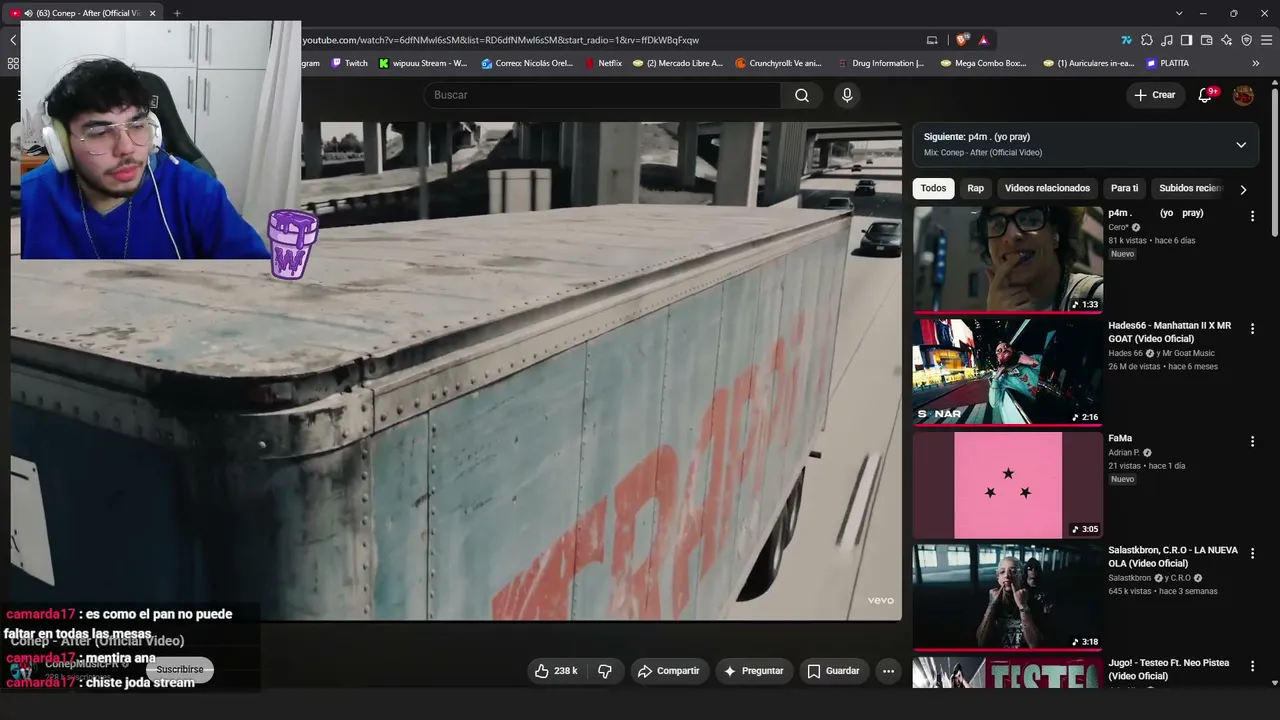Click the mute audio icon on the browser tab
Viewport: 1280px width, 720px height.
click(x=28, y=13)
